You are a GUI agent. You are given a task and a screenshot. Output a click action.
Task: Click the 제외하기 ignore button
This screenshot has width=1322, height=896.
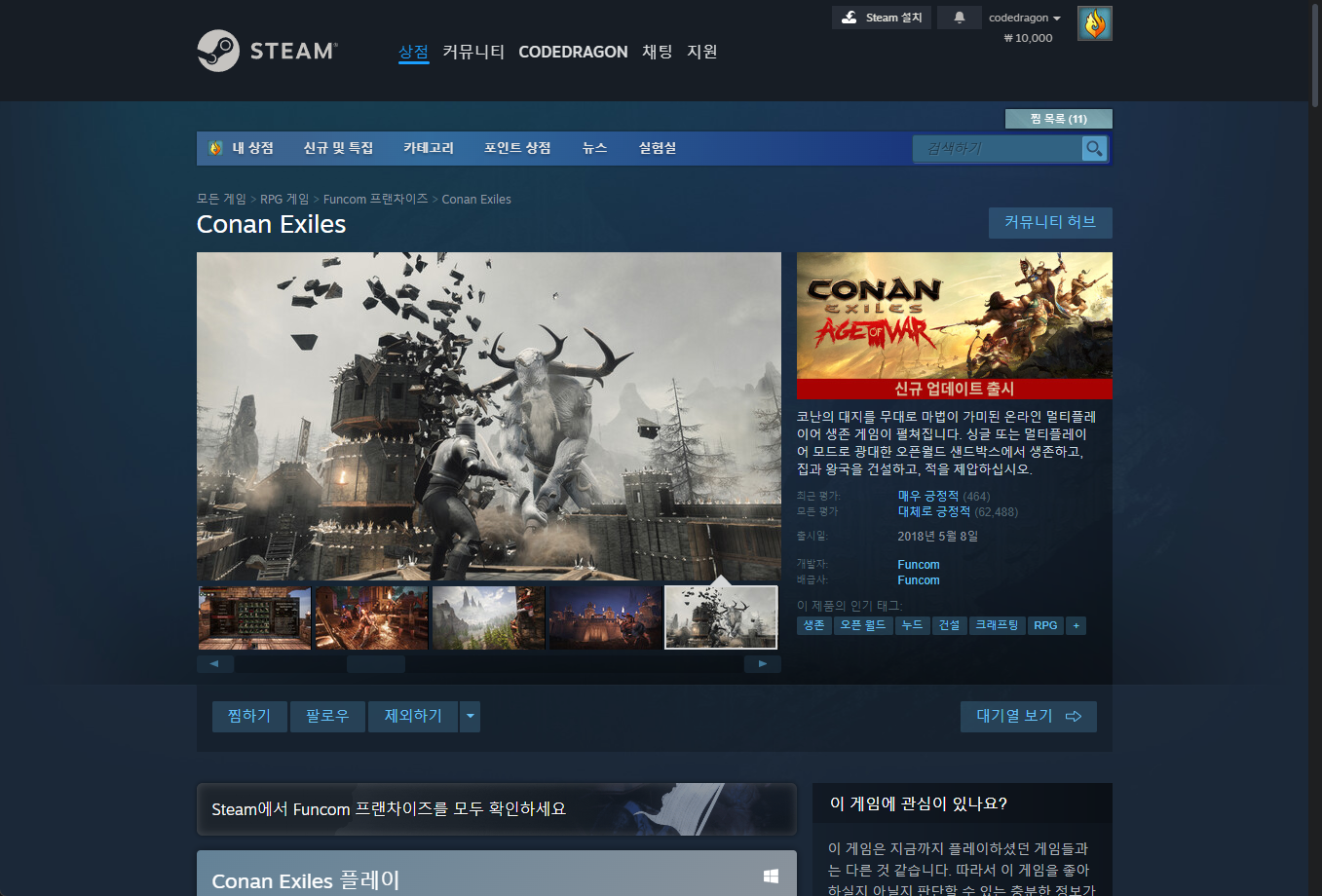tap(413, 716)
